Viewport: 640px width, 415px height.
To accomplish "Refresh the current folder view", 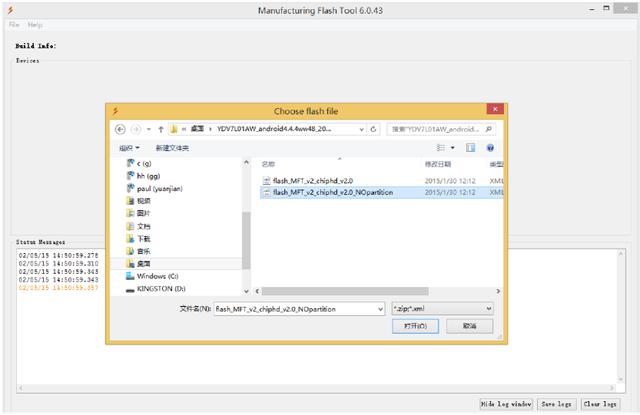I will [x=373, y=129].
